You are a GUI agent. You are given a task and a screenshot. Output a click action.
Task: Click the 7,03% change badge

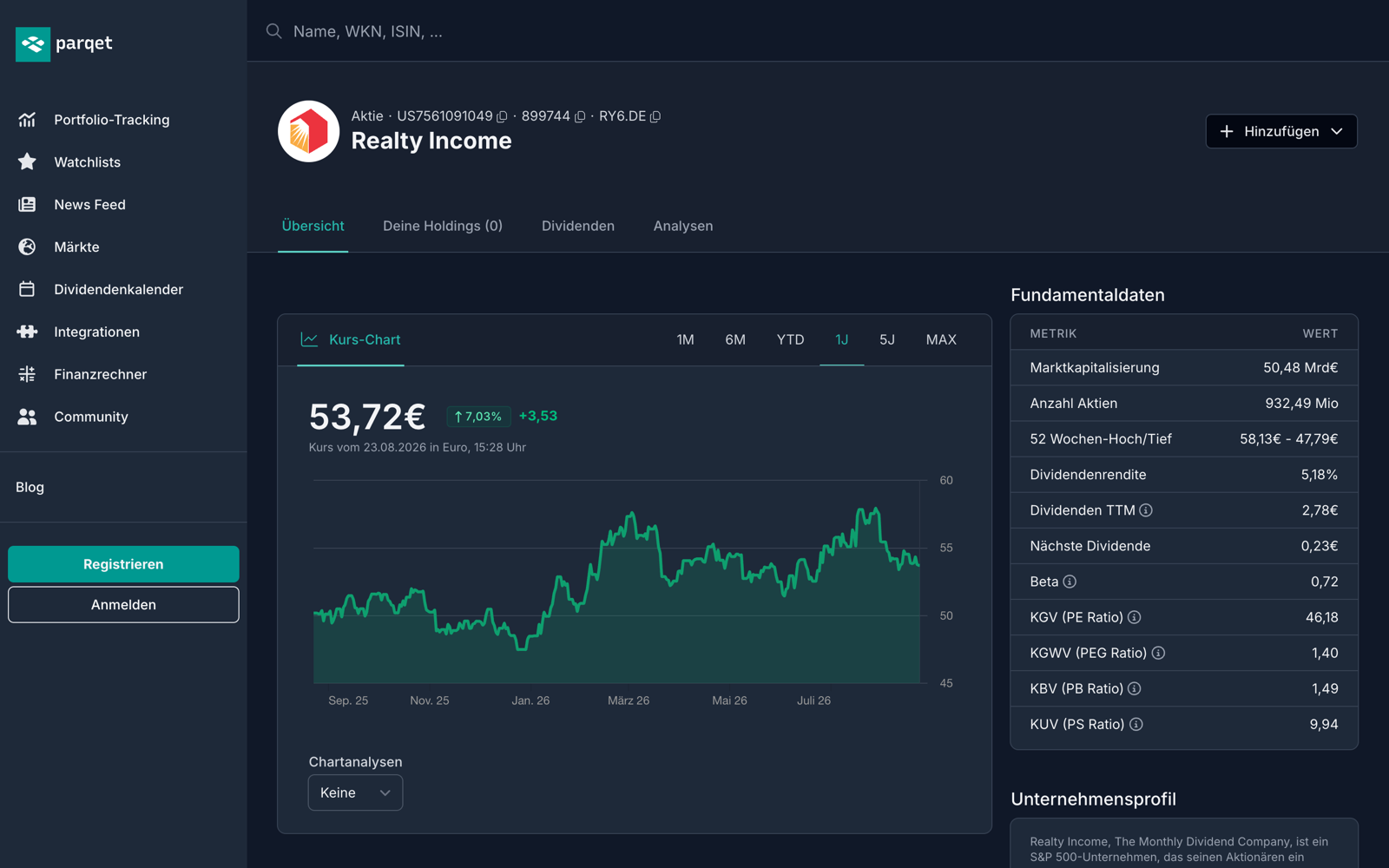(478, 417)
